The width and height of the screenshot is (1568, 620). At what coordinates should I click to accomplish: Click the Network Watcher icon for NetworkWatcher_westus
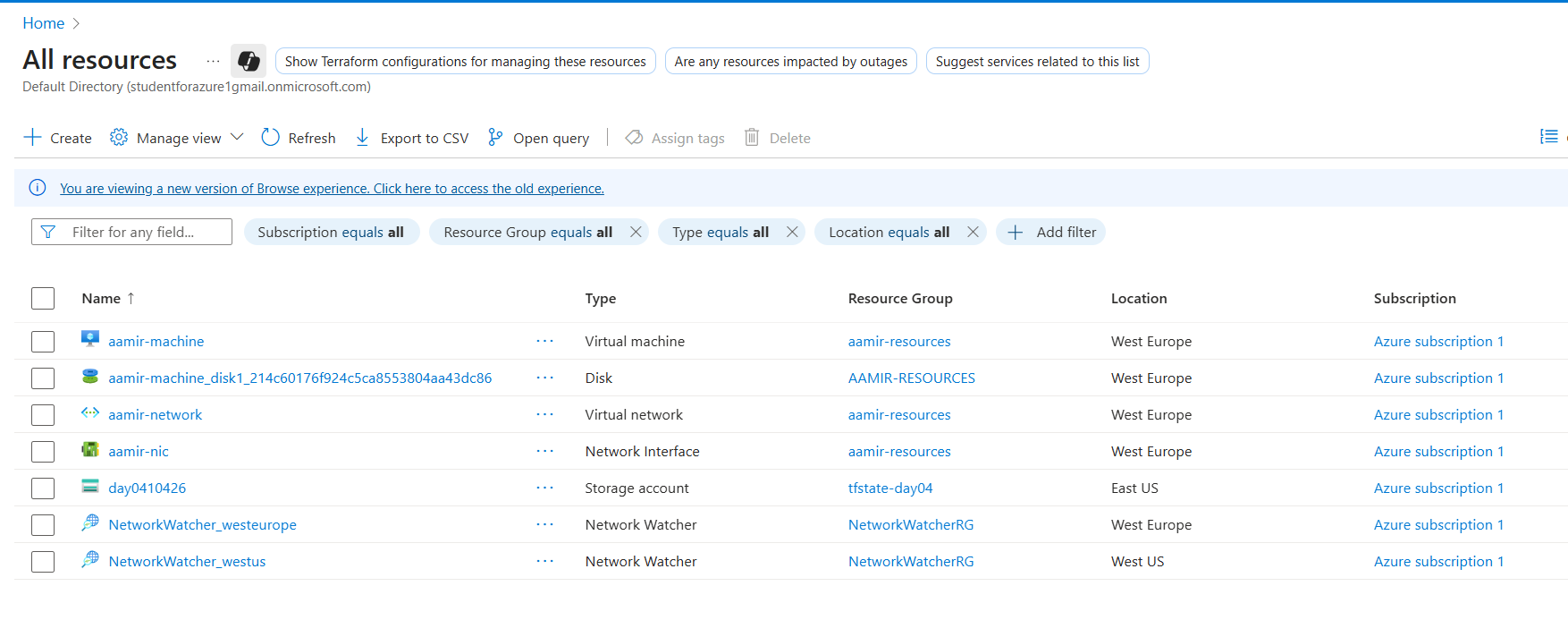tap(90, 559)
